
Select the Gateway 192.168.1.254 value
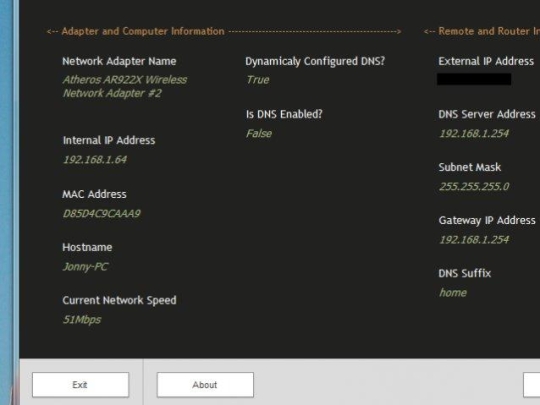click(x=474, y=240)
